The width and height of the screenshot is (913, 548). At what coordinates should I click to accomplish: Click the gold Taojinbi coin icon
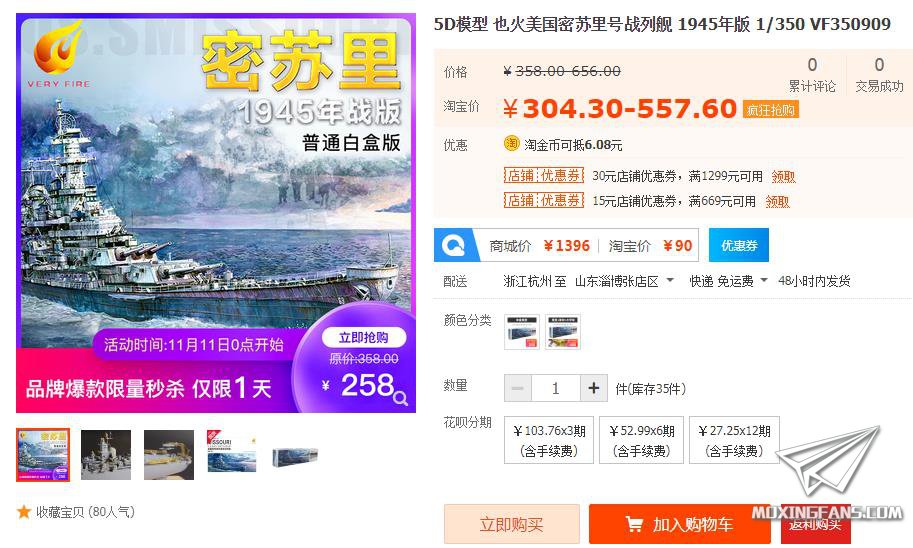click(x=511, y=143)
